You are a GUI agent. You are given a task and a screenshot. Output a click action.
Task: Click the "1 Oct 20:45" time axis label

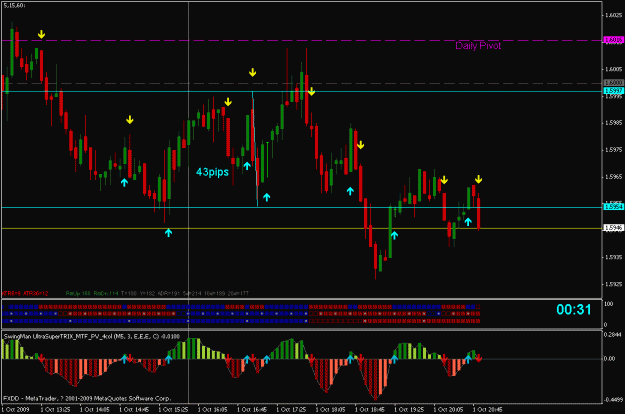coord(487,410)
